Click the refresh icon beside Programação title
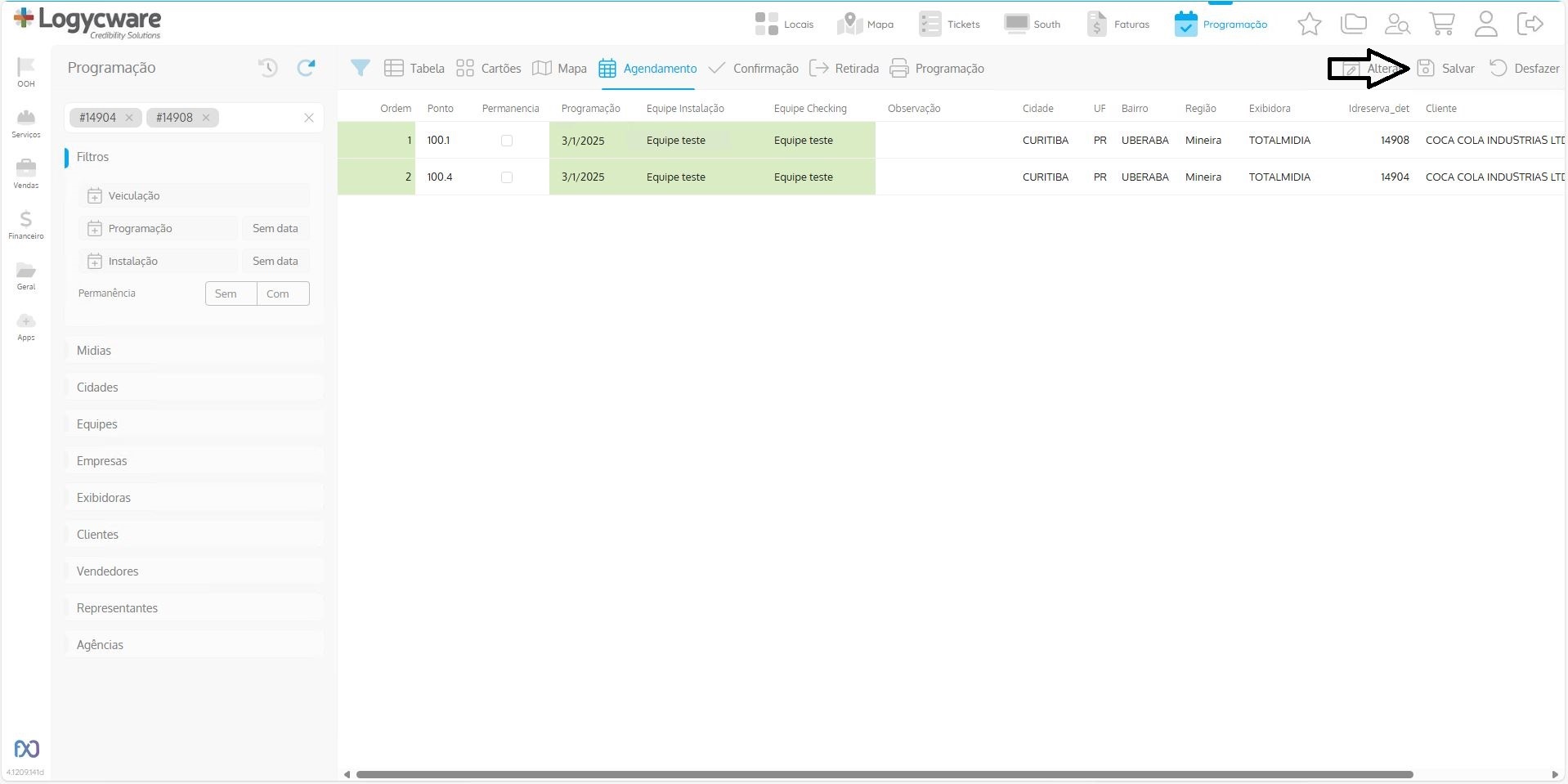The width and height of the screenshot is (1568, 784). pyautogui.click(x=307, y=68)
